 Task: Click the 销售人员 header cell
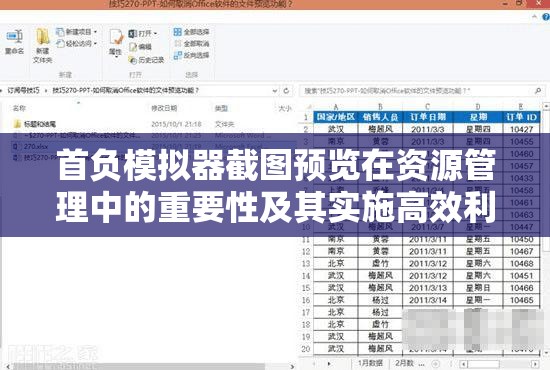tap(380, 117)
